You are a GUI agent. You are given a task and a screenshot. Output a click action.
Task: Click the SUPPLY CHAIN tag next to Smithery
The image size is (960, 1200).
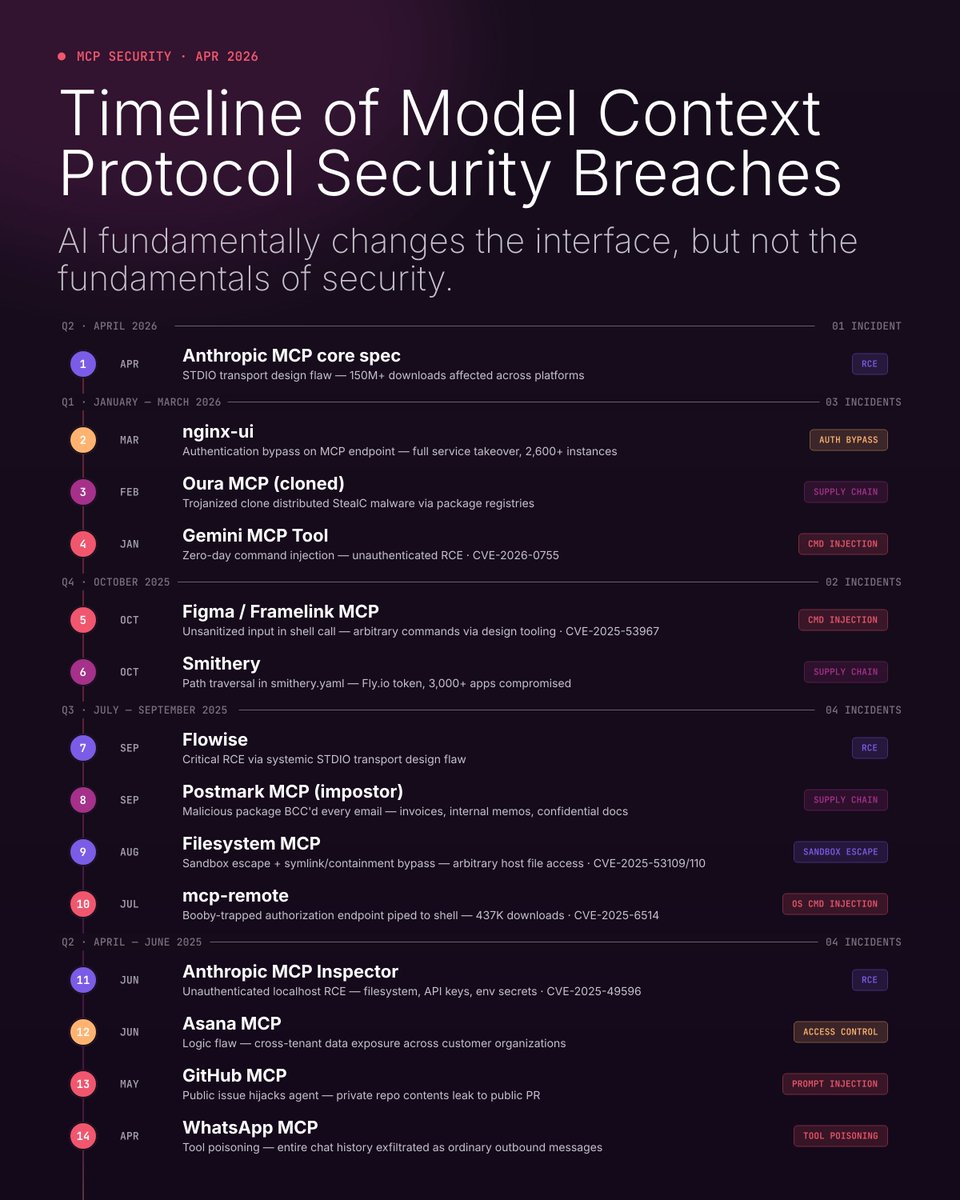click(x=846, y=672)
